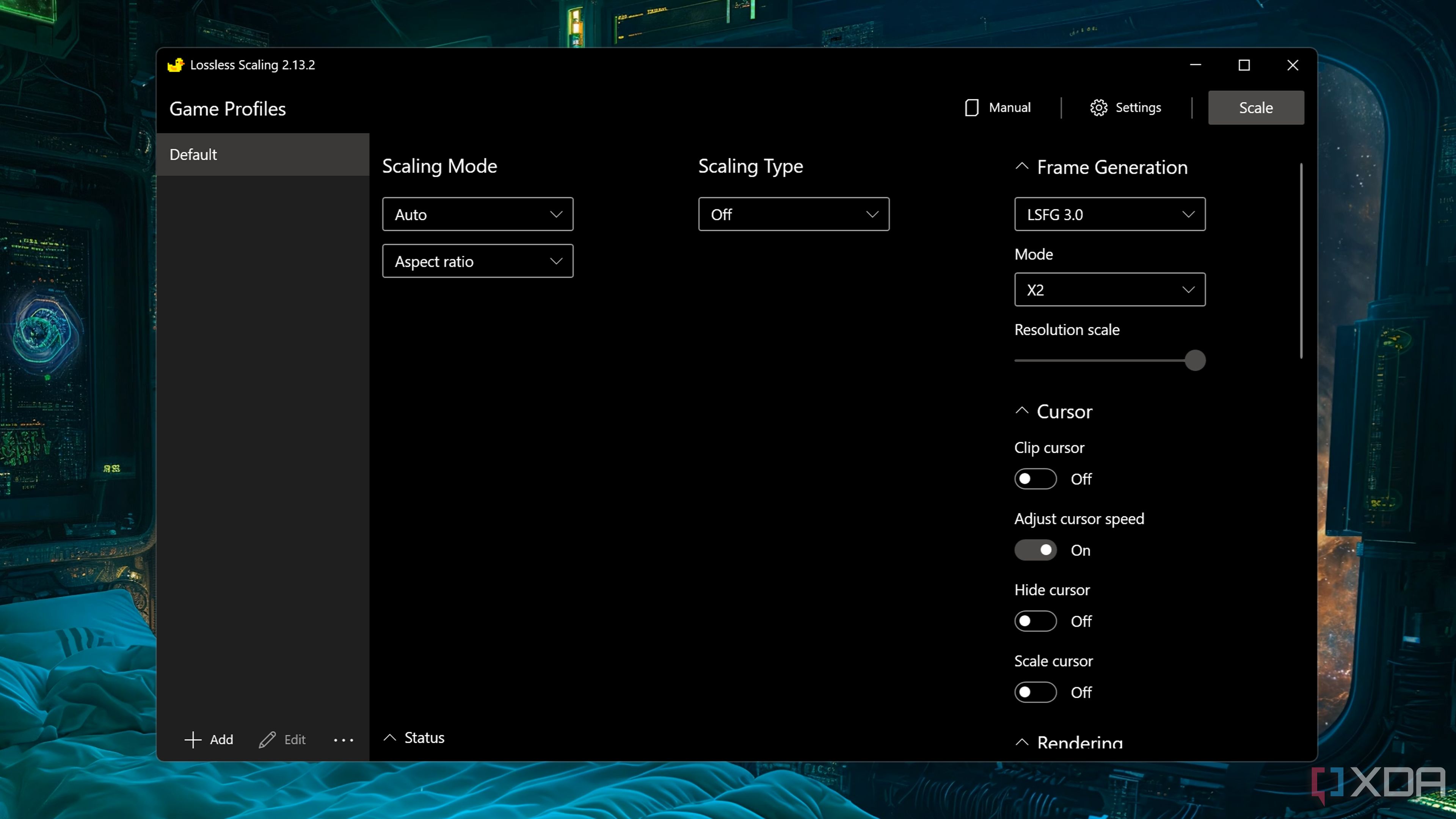
Task: Enable the Scale cursor toggle
Action: [1035, 692]
